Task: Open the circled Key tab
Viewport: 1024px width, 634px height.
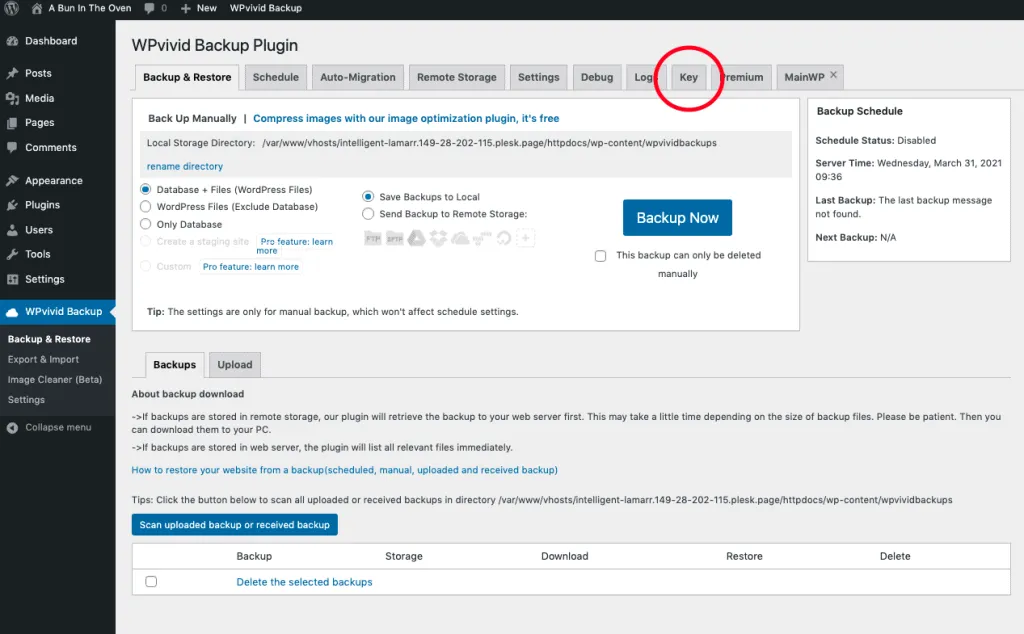Action: [x=689, y=77]
